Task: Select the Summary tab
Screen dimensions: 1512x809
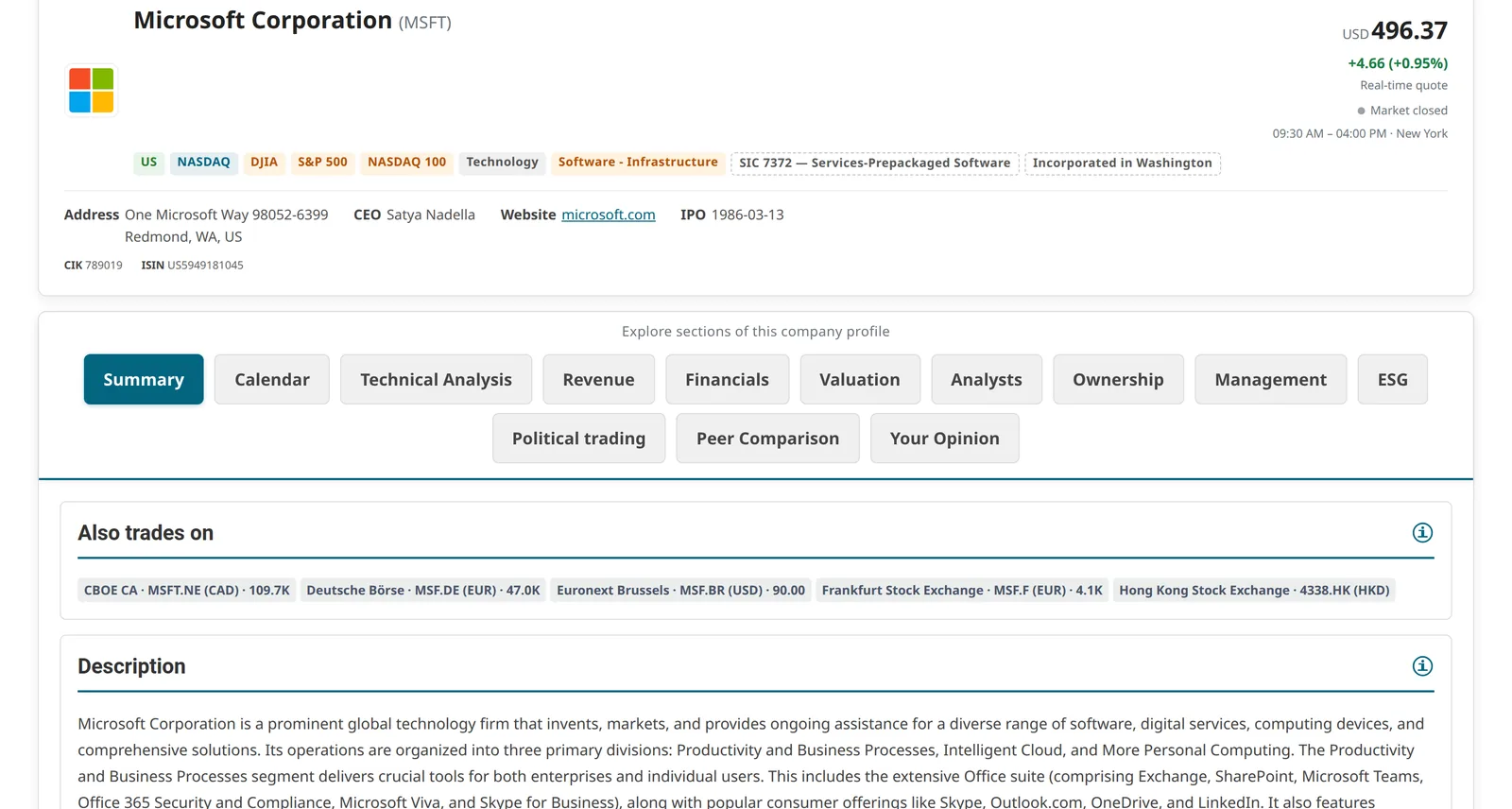Action: tap(144, 379)
